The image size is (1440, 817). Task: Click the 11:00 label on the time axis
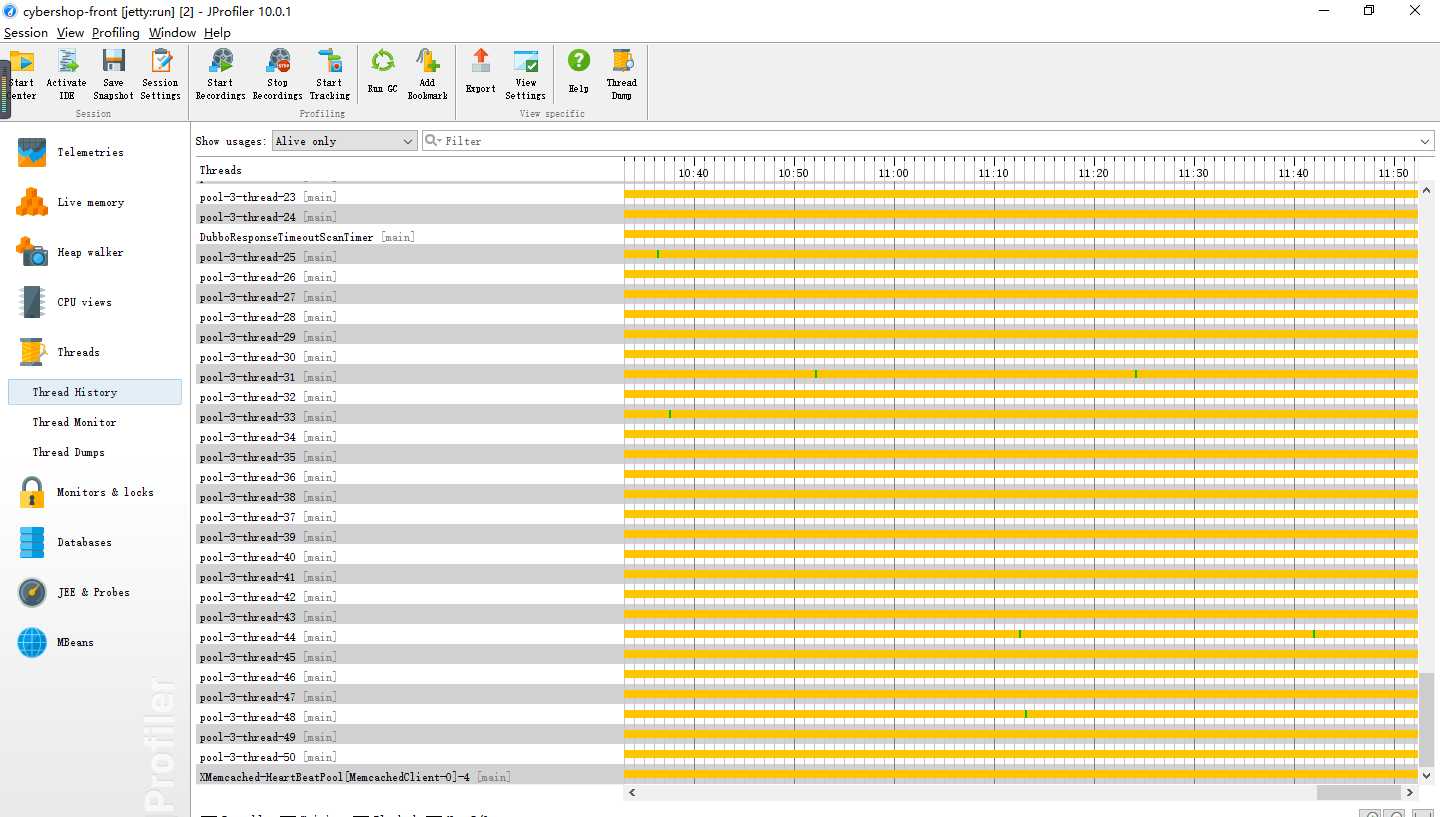pos(893,173)
